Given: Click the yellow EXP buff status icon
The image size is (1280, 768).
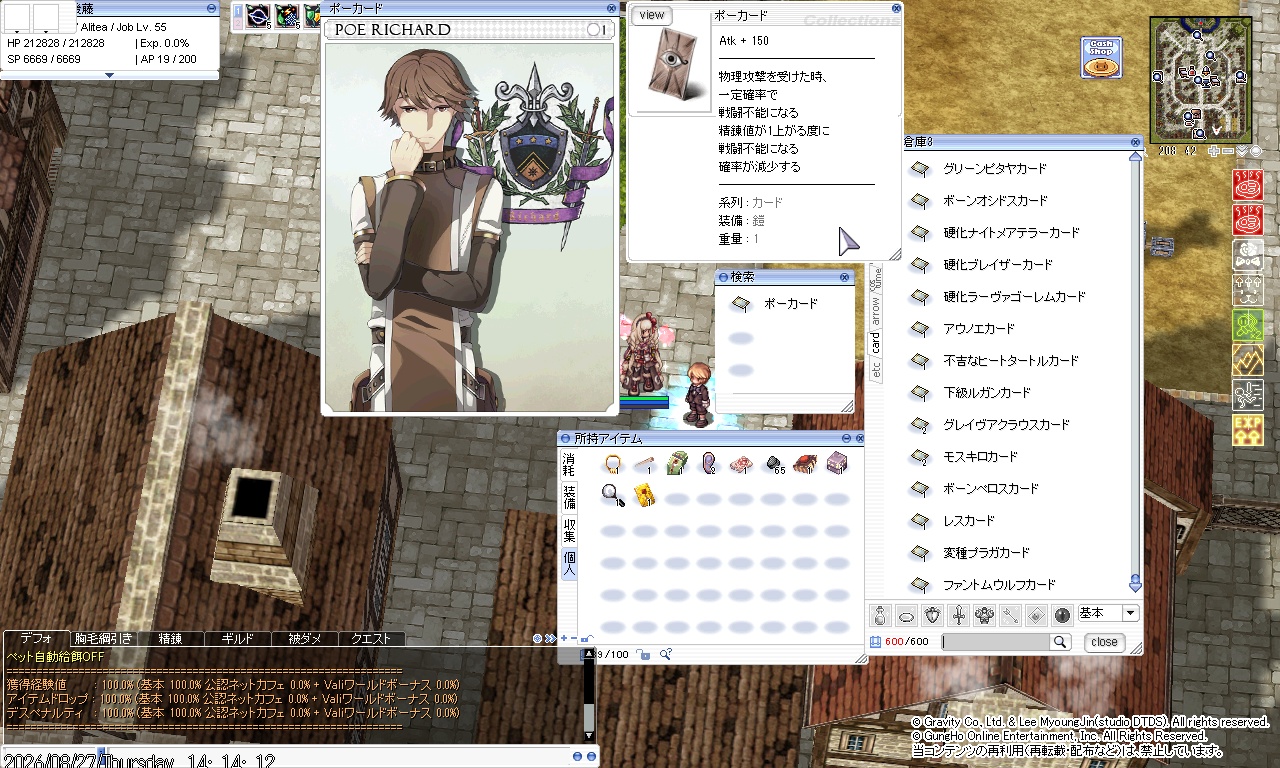Looking at the screenshot, I should click(x=1248, y=431).
